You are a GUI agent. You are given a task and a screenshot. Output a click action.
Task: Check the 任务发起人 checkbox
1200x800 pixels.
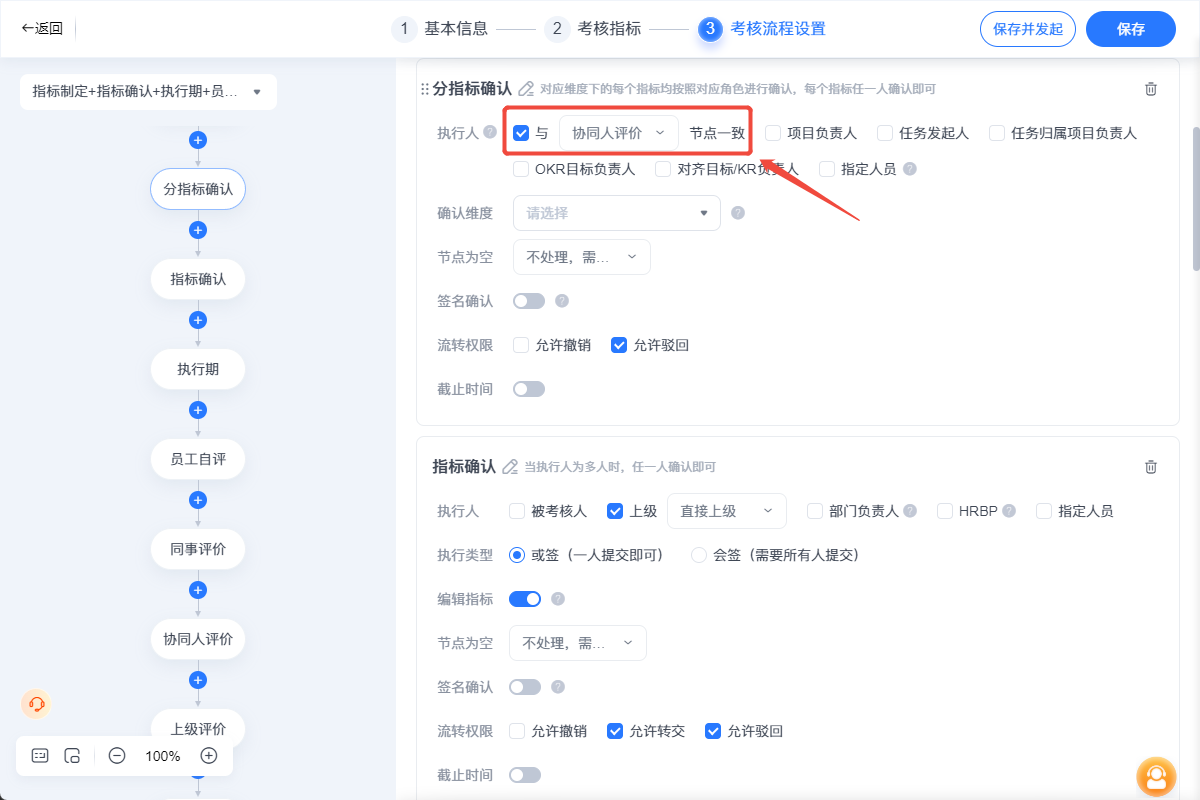885,133
